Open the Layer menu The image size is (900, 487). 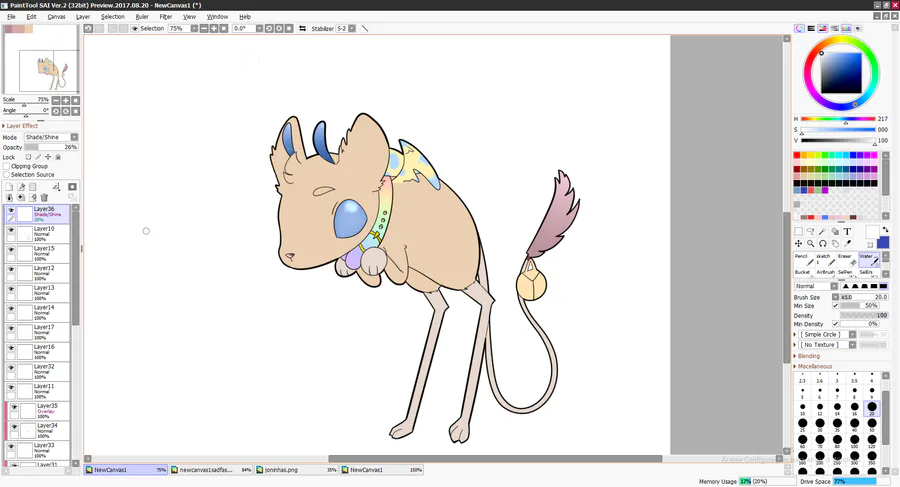click(83, 17)
